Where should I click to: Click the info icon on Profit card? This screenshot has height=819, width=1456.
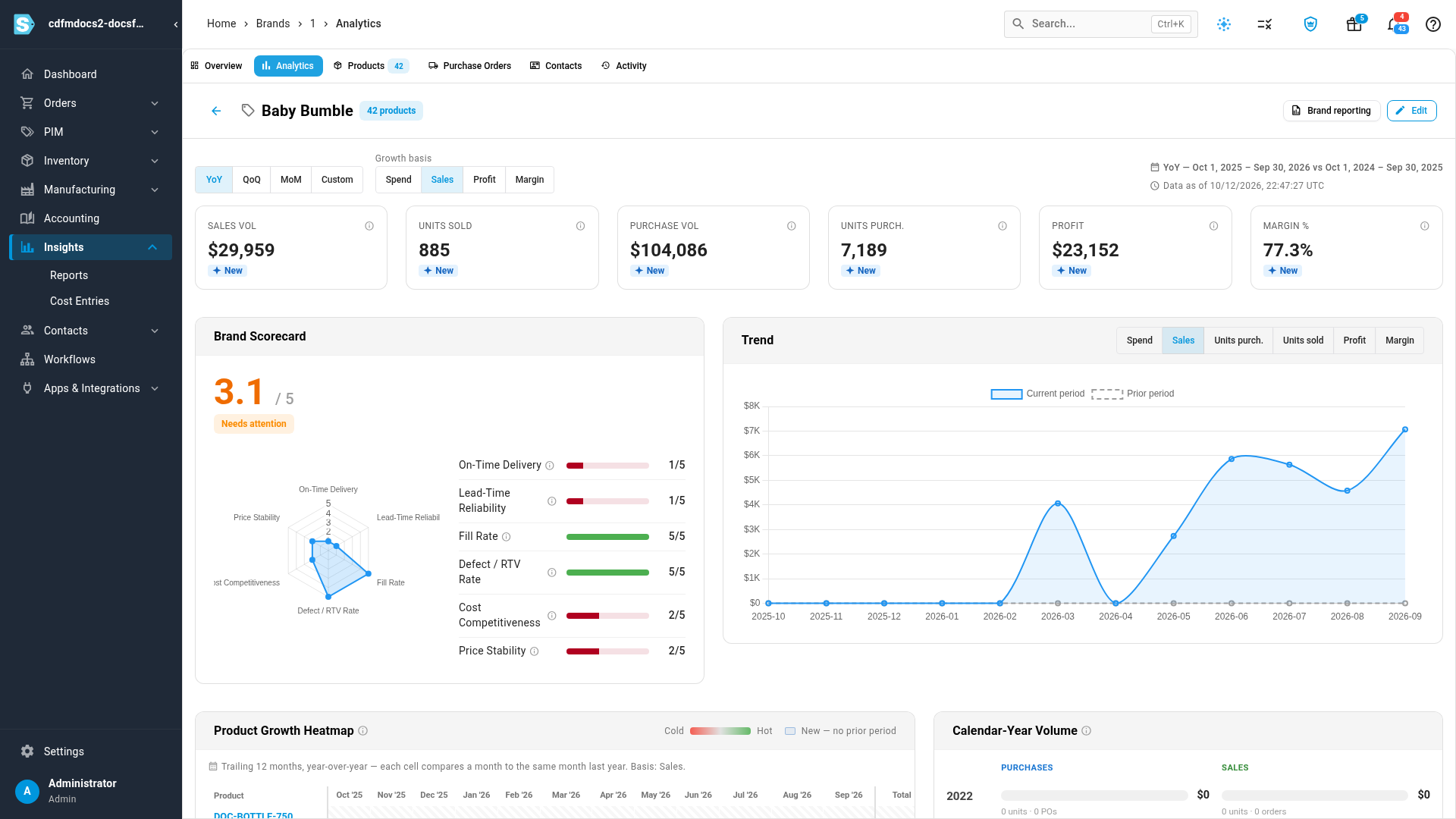click(1213, 226)
